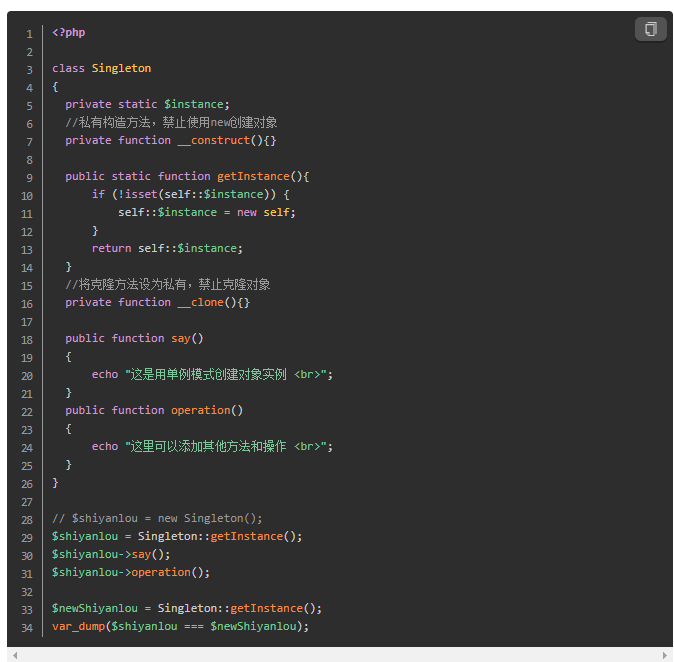Click the '===' operator on line 34
674x662 pixels.
(194, 627)
